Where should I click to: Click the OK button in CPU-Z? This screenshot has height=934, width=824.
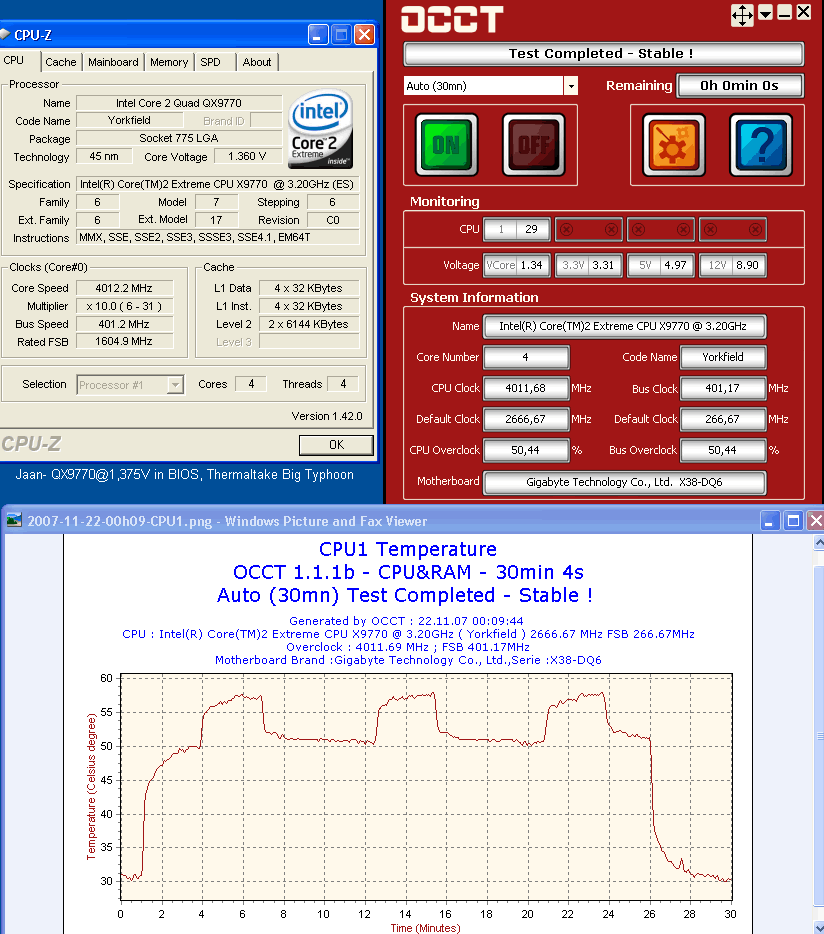[336, 445]
